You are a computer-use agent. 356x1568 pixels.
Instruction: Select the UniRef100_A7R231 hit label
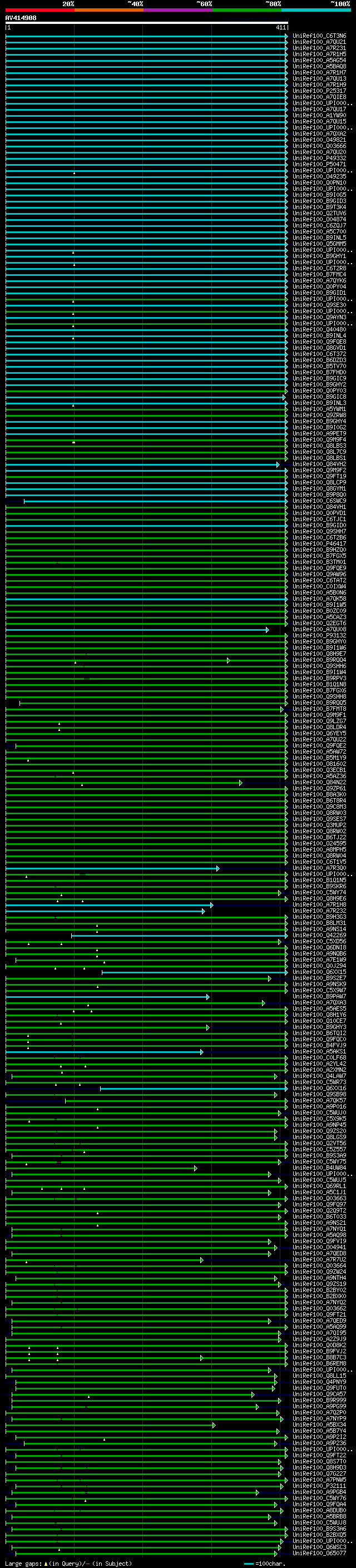319,48
